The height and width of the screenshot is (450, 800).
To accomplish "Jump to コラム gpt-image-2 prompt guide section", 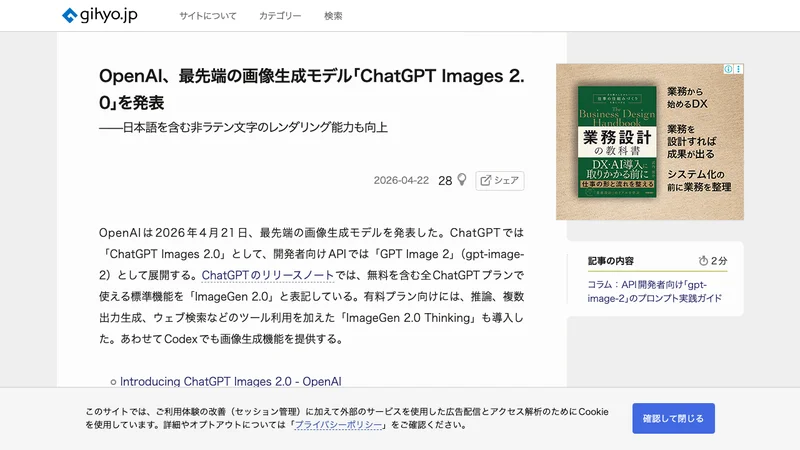I will [x=655, y=291].
